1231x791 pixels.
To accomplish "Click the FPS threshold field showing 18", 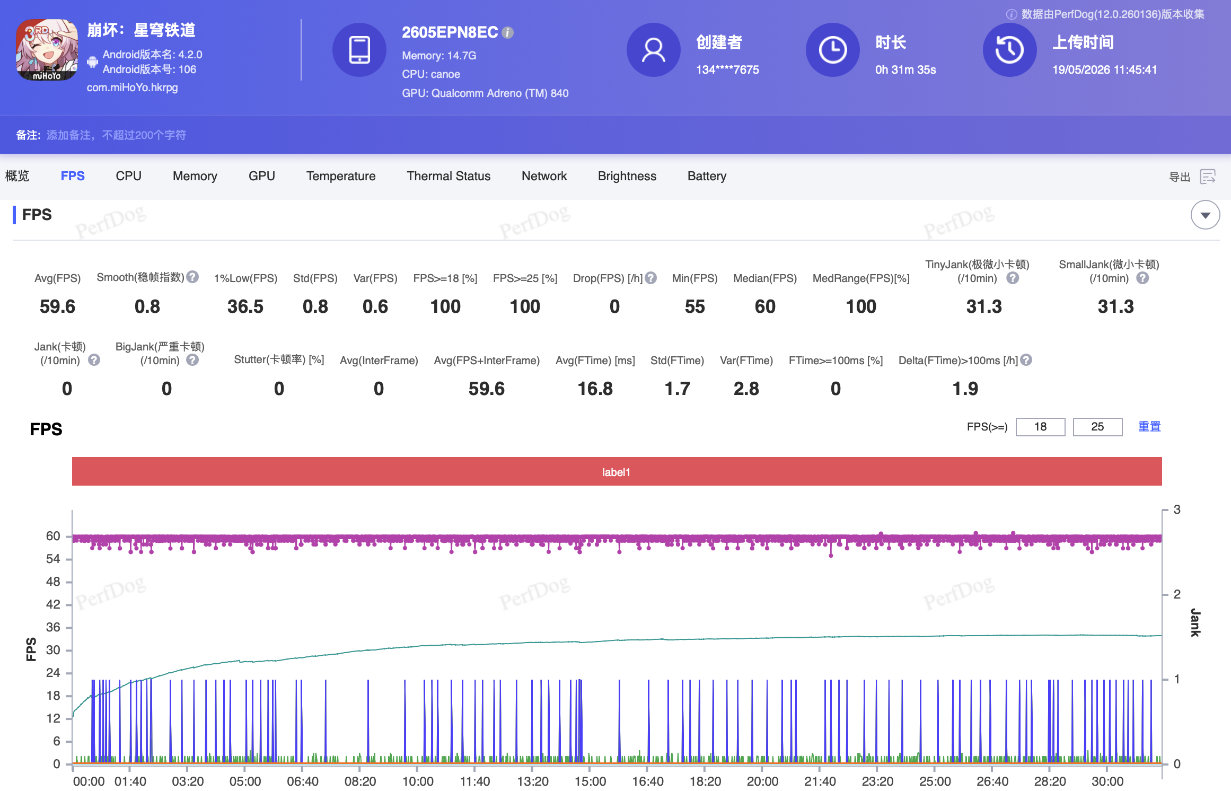I will point(1041,427).
